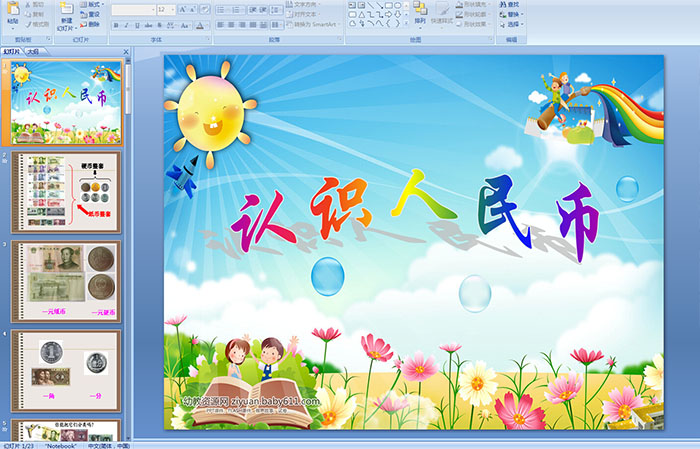Open the Align Text (对齐文本) dropdown

305,14
